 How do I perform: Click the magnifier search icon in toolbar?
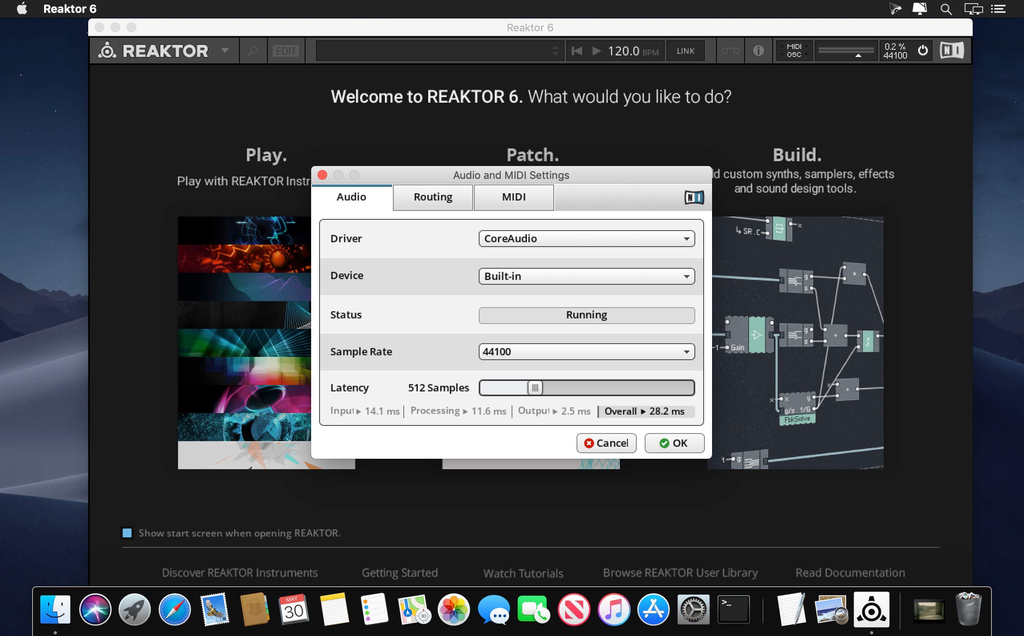tap(253, 51)
